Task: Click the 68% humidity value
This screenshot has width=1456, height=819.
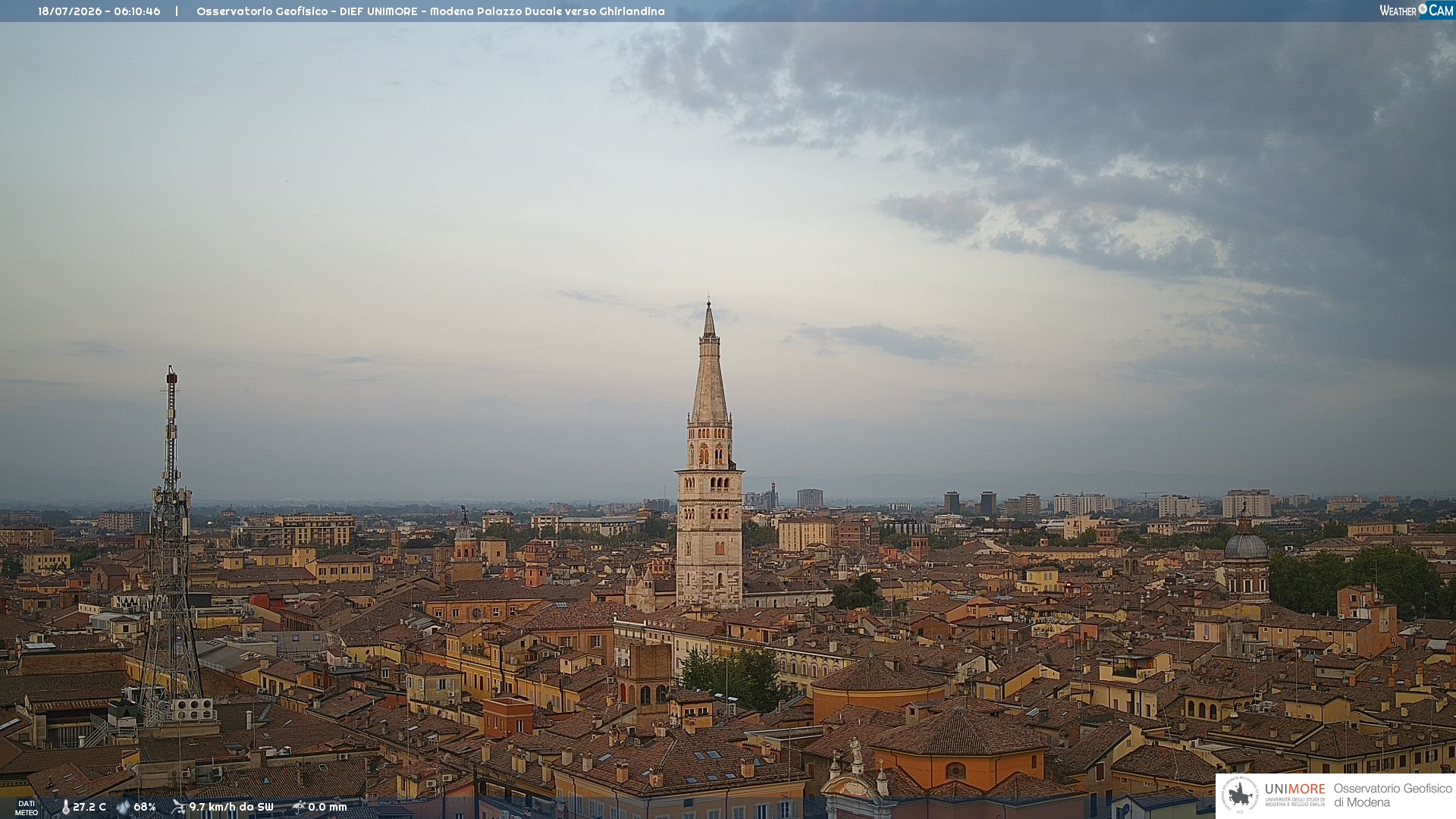Action: 145,808
